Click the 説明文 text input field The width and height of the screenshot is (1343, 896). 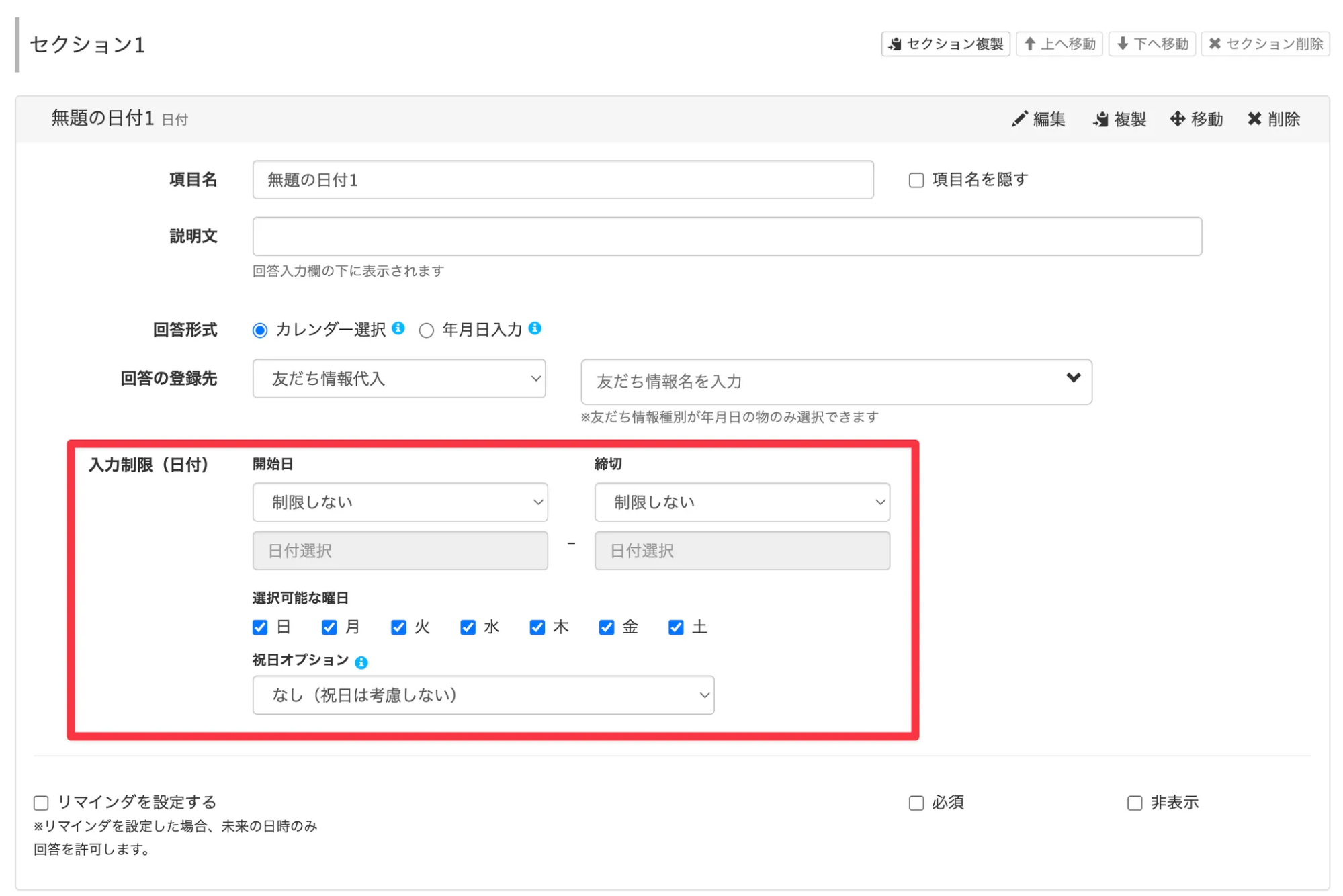[x=726, y=236]
